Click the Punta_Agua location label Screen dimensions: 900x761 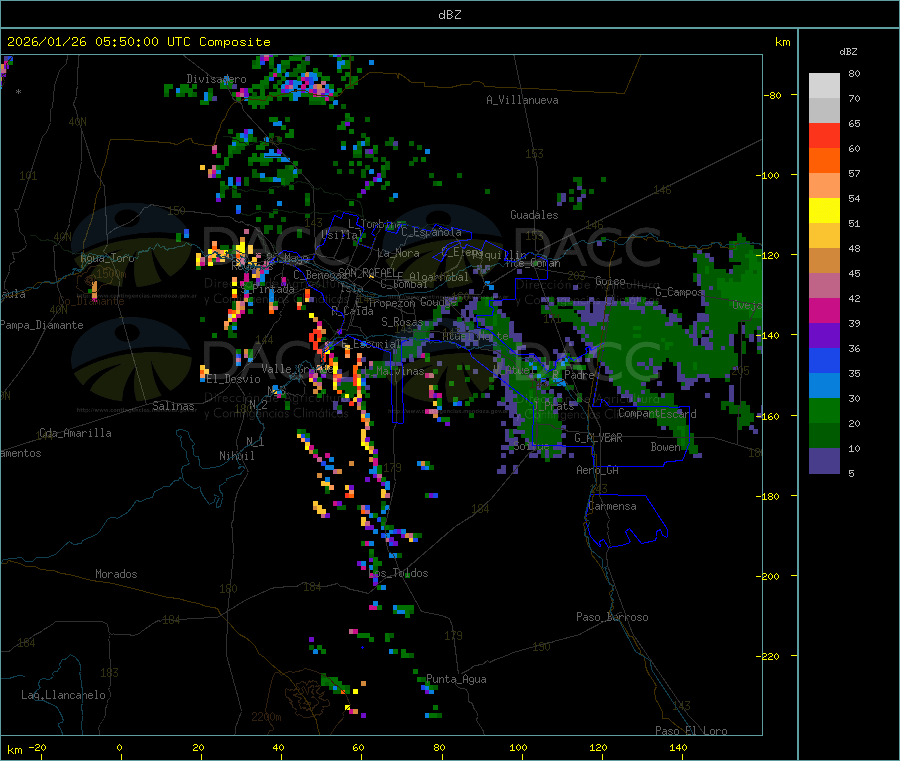(x=456, y=679)
